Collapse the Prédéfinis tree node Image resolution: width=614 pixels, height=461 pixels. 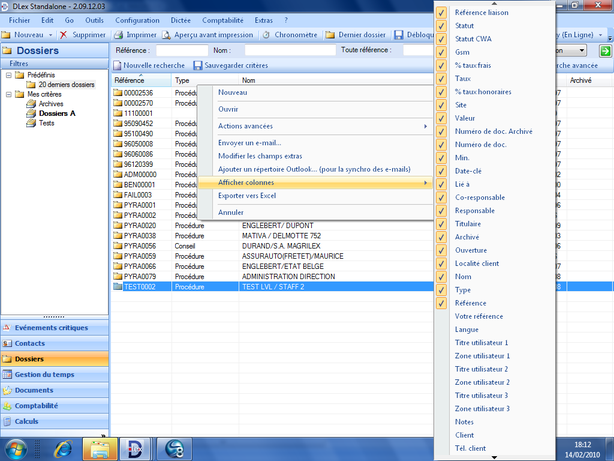pos(7,73)
